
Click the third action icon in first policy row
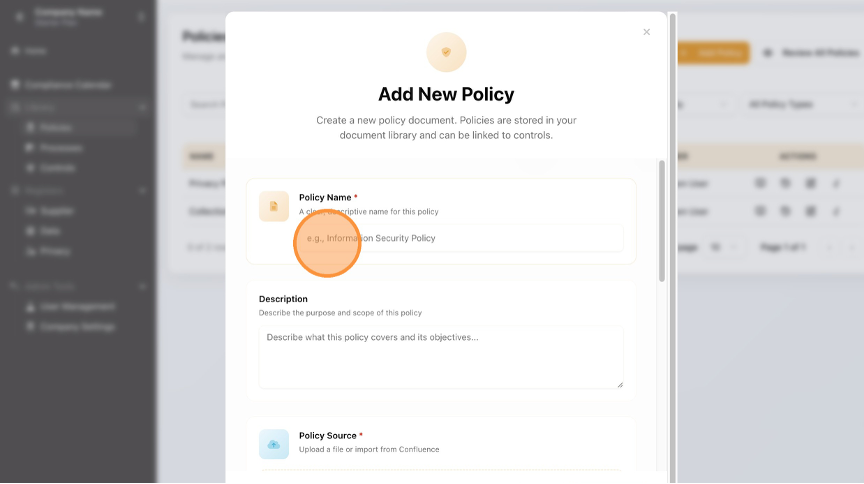click(x=810, y=183)
